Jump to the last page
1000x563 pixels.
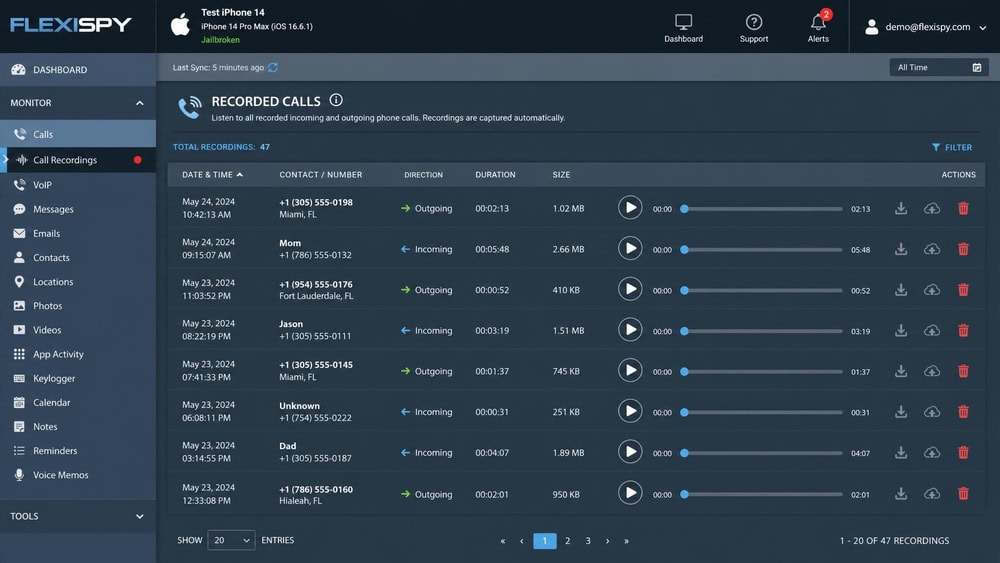[x=626, y=541]
